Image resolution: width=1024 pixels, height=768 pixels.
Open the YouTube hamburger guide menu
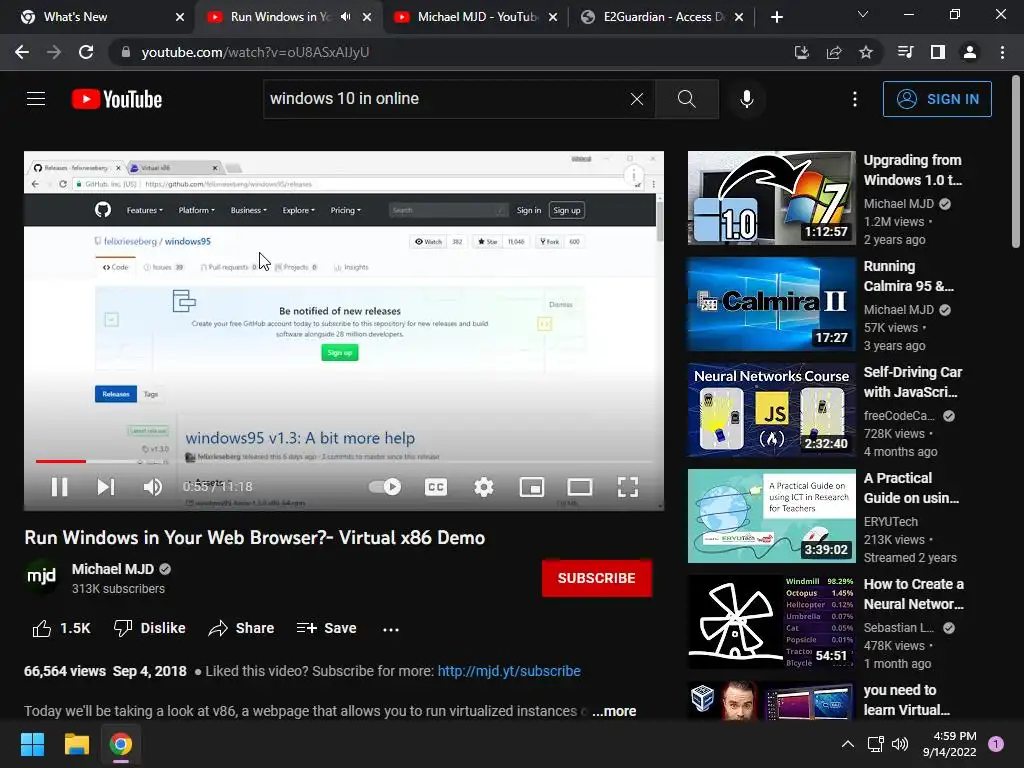(x=36, y=99)
